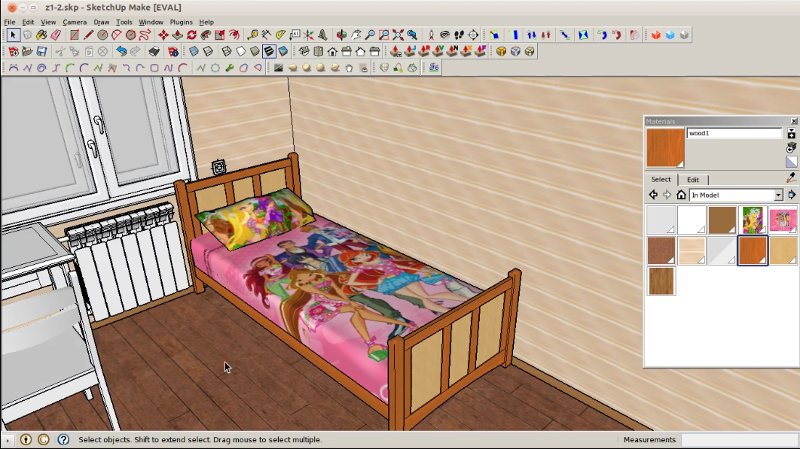Click the material name field wood1
This screenshot has height=449, width=800.
point(734,133)
